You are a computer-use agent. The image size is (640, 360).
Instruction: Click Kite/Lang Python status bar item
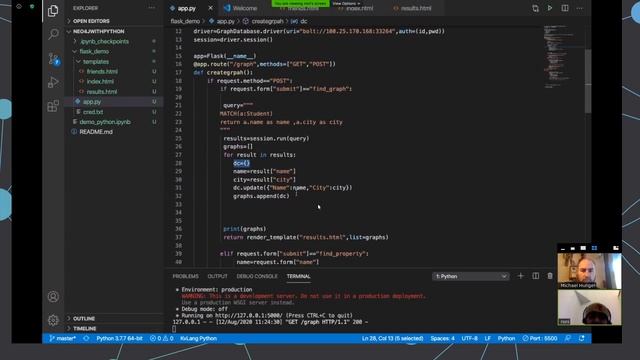click(198, 338)
